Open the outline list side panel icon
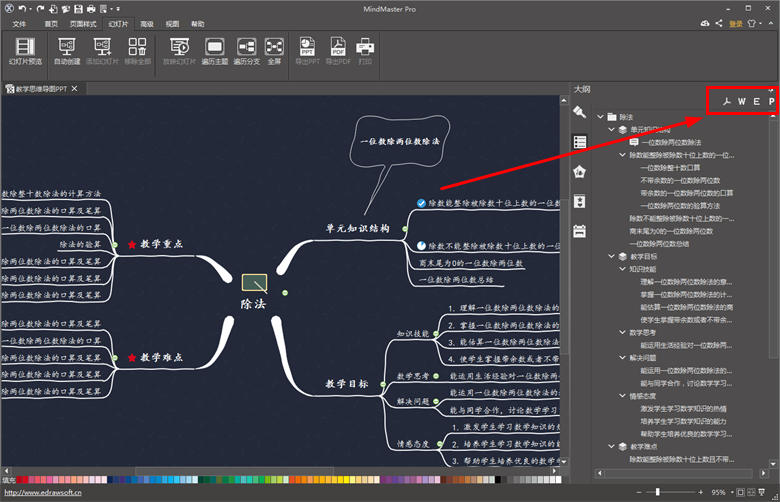The width and height of the screenshot is (780, 502). click(580, 142)
